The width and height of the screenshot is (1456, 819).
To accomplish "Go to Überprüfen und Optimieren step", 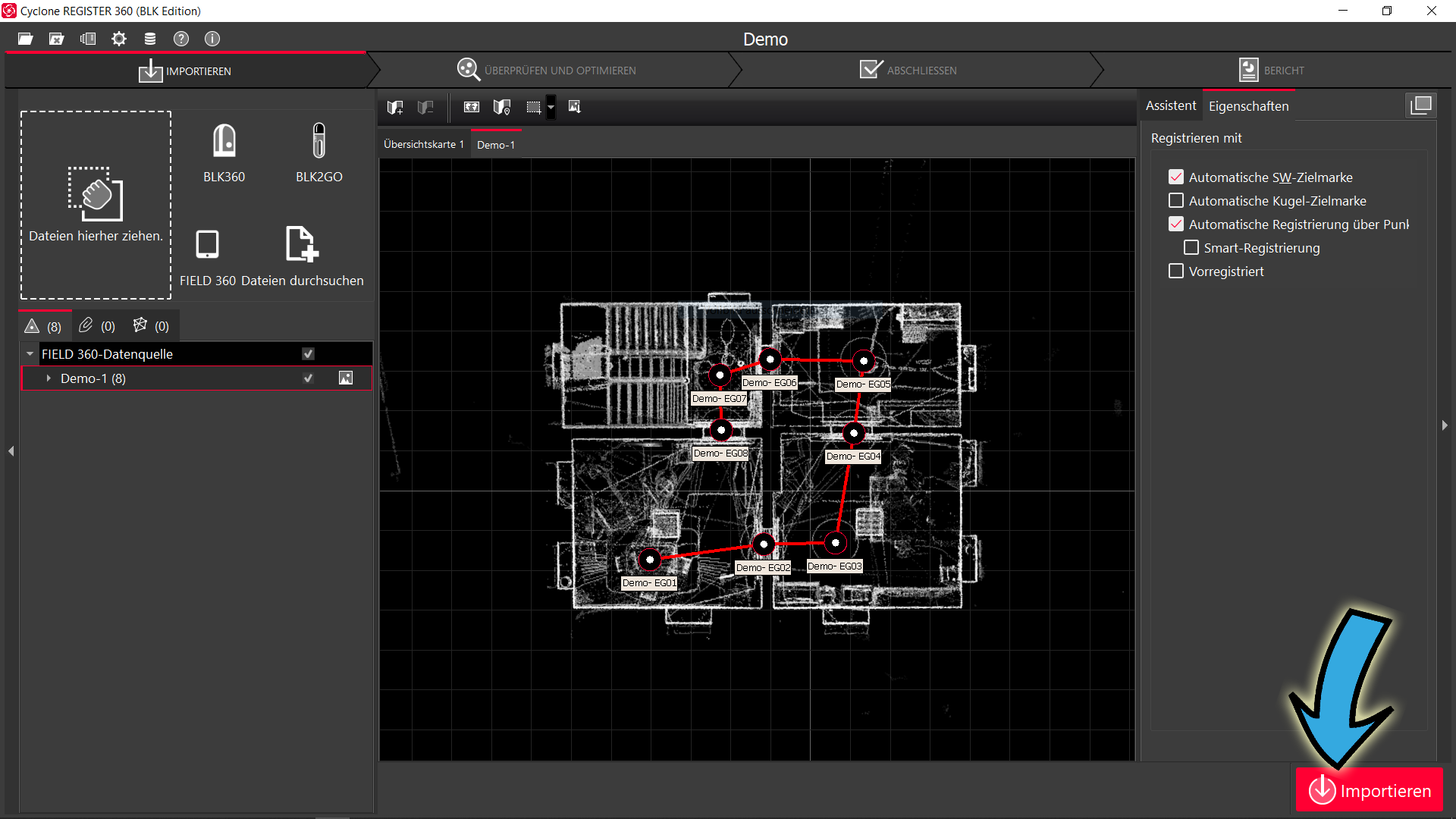I will point(546,71).
